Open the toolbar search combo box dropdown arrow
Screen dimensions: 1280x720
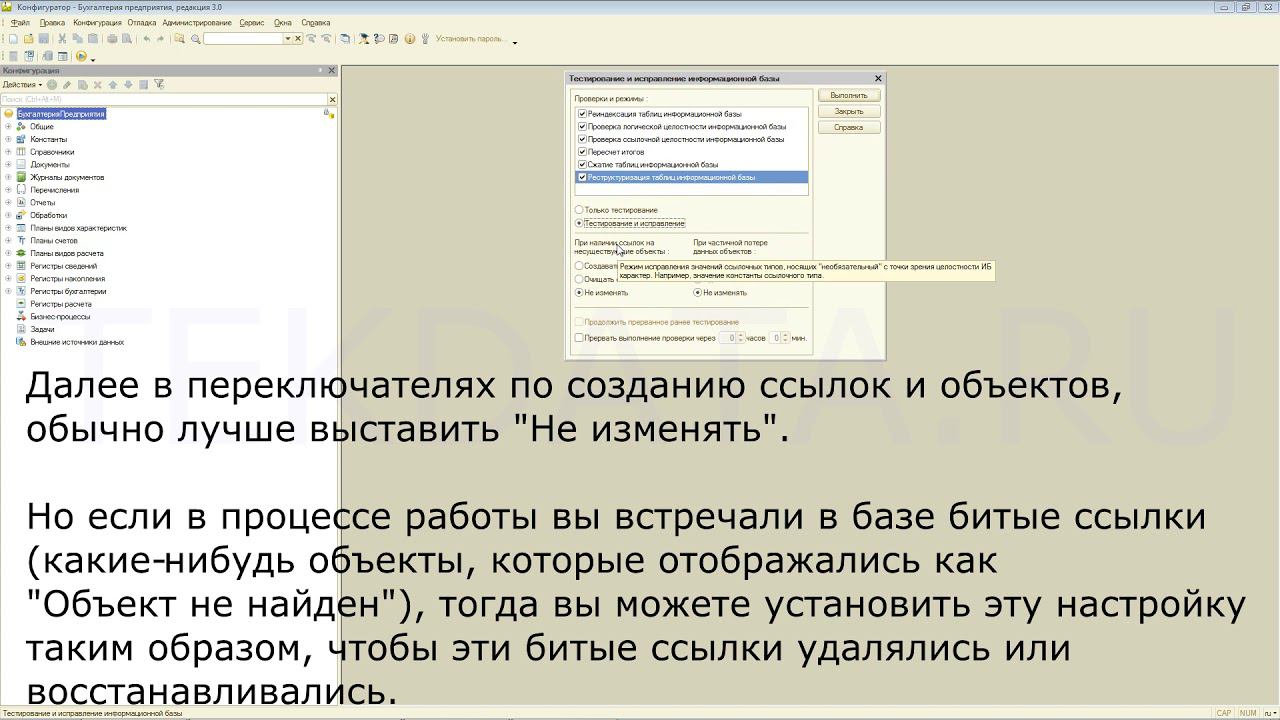(x=288, y=38)
